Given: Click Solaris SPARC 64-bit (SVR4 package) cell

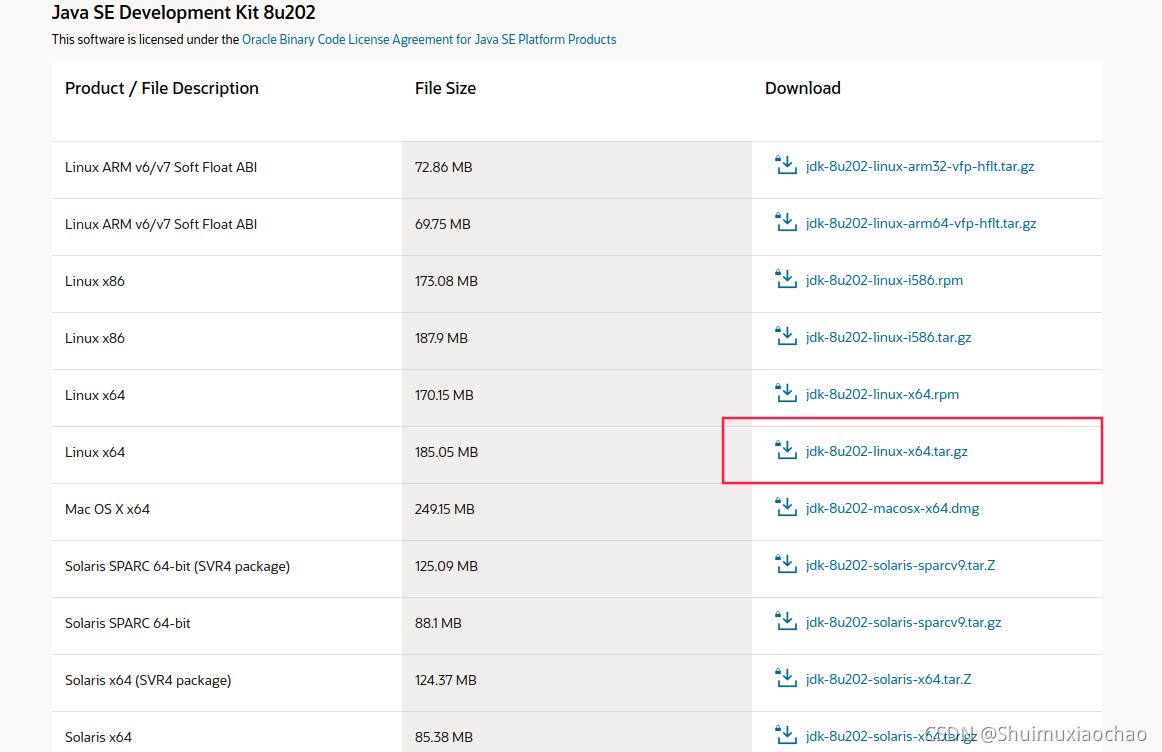Looking at the screenshot, I should [227, 569].
